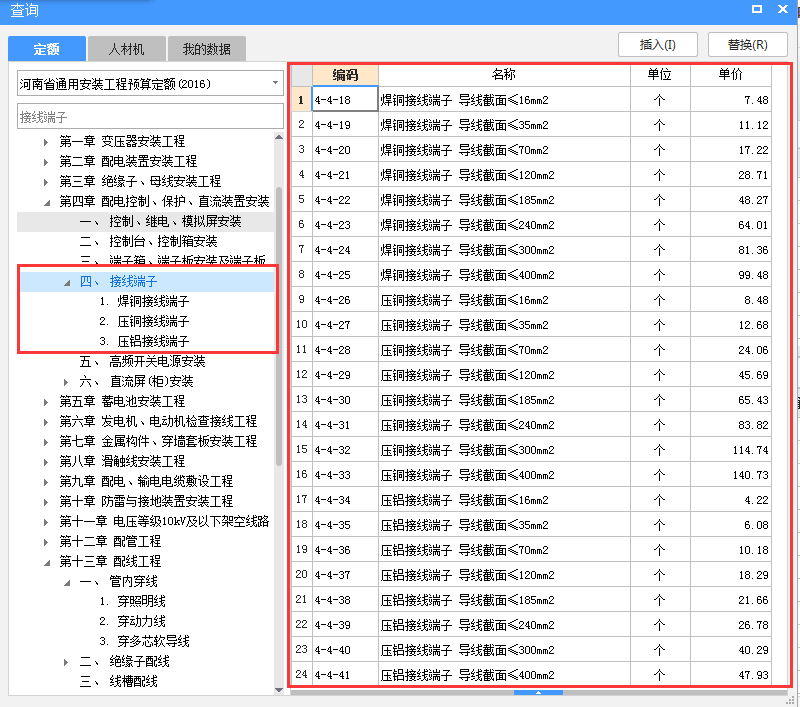Screen dimensions: 800x707
Task: Collapse 第四章 配电控制、保护 node
Action: coord(47,203)
